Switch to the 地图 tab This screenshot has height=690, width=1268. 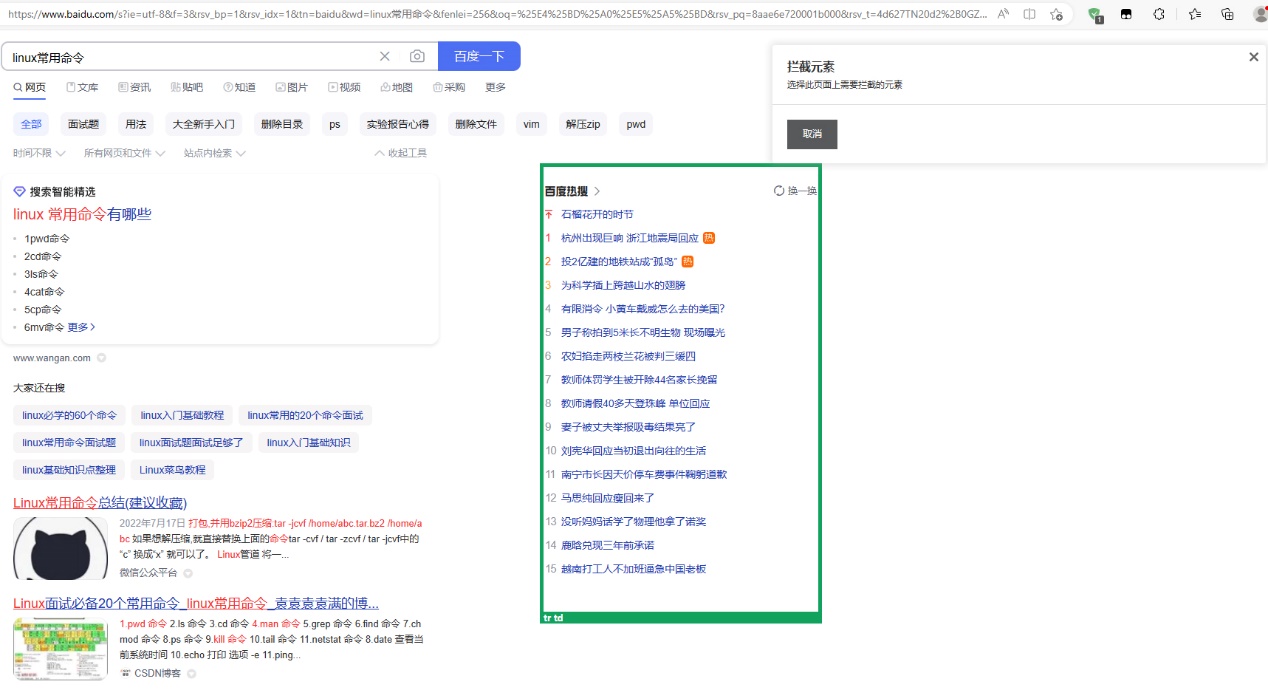pyautogui.click(x=397, y=87)
